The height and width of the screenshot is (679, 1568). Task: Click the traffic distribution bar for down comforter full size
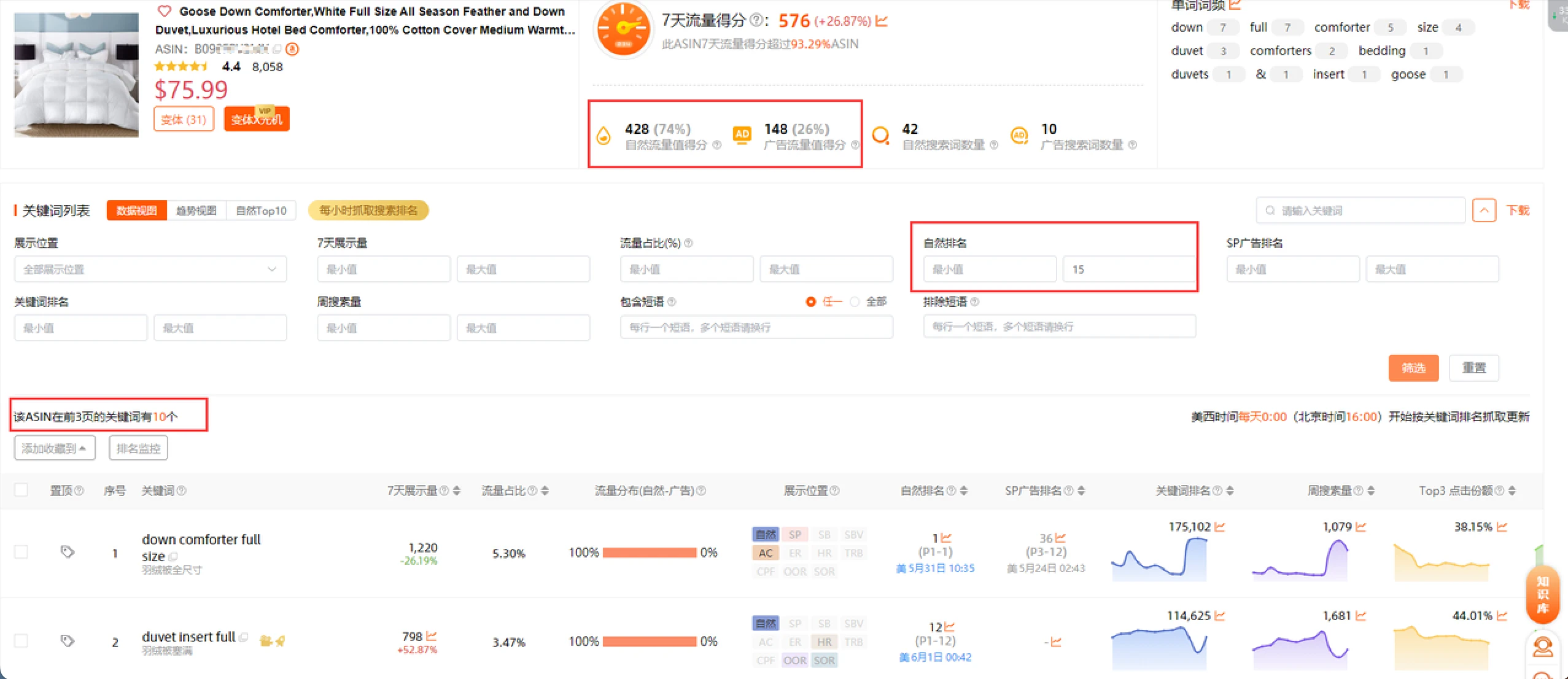point(650,553)
